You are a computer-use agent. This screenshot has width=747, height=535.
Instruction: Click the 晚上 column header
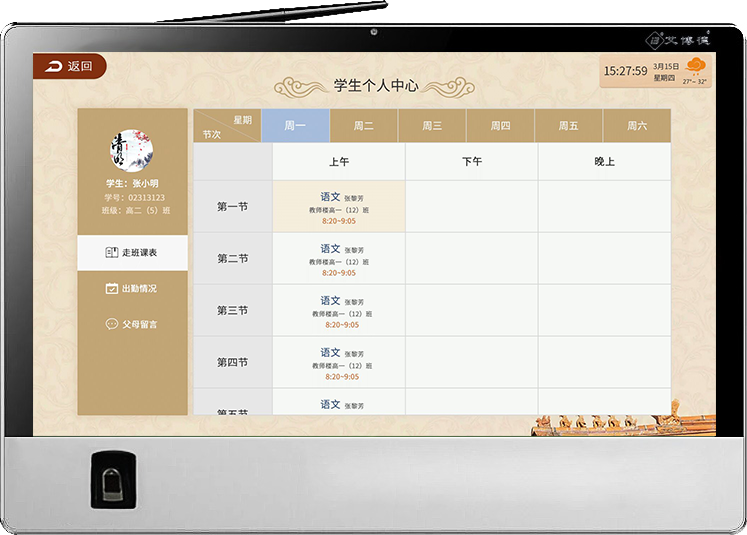point(604,161)
